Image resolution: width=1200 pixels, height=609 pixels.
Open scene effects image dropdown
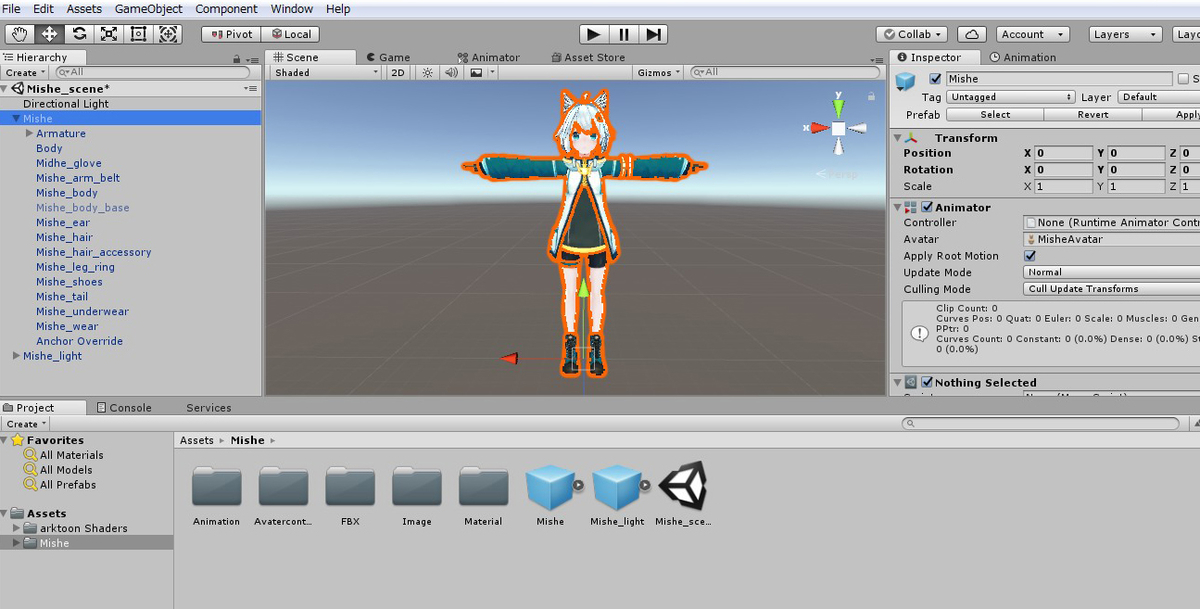[480, 72]
